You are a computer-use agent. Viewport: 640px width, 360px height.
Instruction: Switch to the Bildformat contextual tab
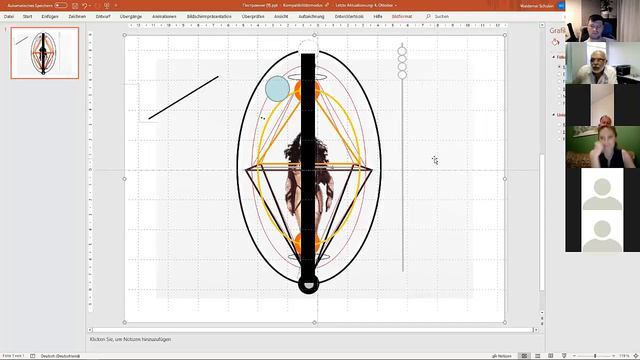click(402, 17)
